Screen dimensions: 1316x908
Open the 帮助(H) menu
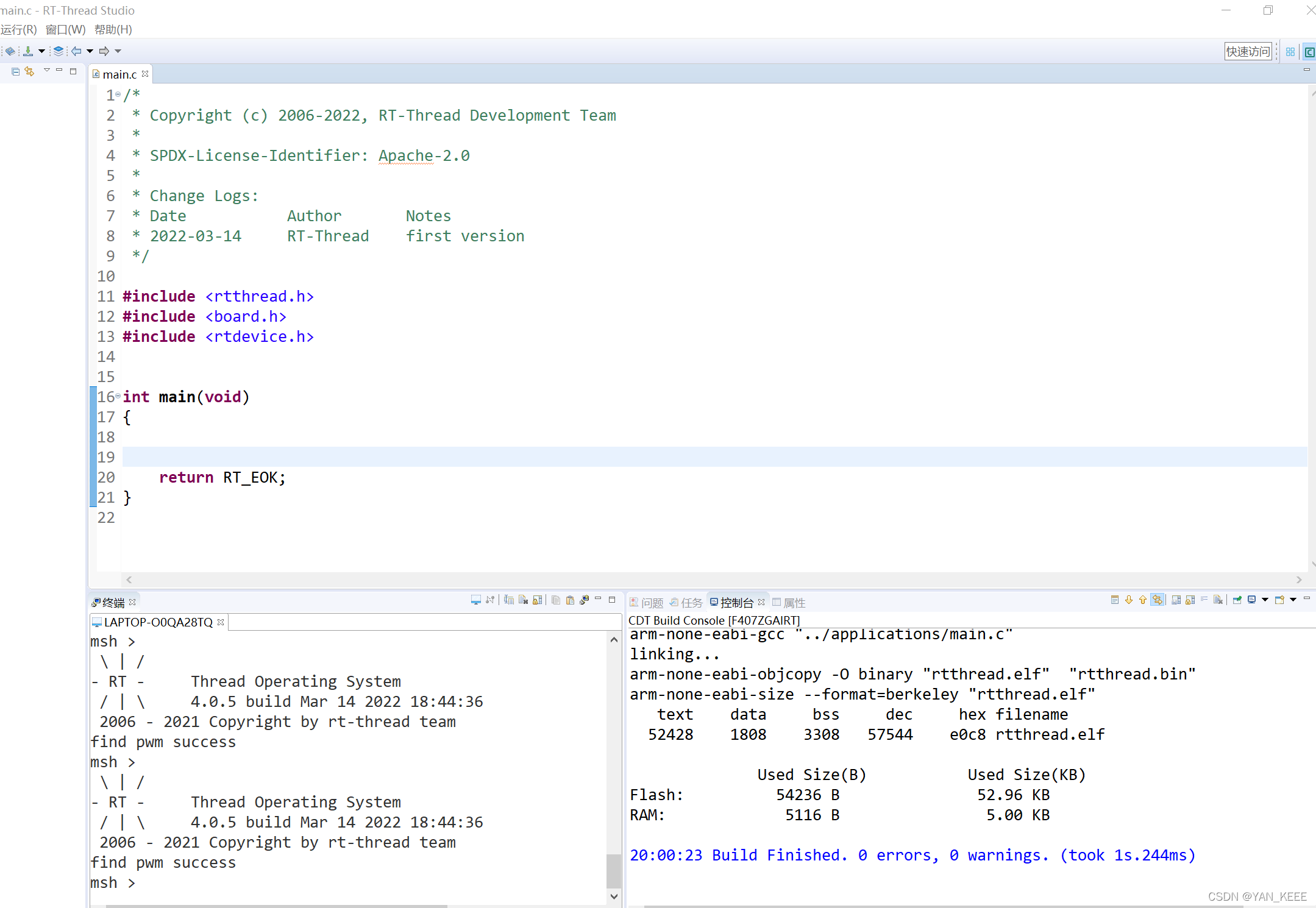coord(113,29)
